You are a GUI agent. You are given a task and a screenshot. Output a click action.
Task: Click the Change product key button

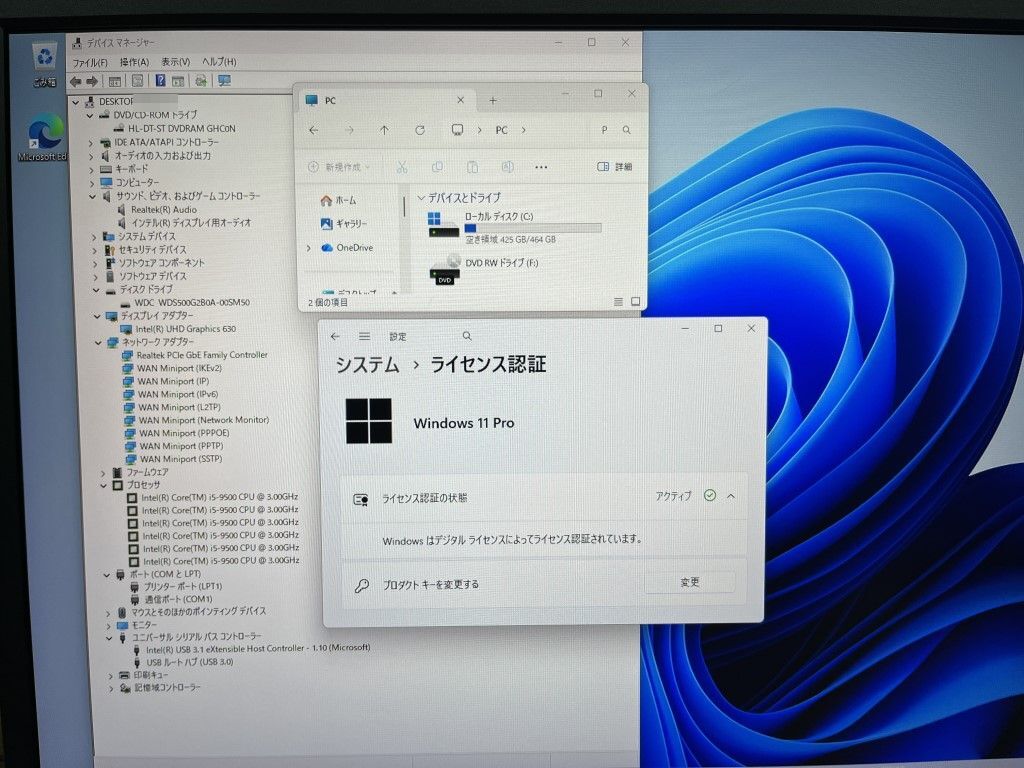[690, 582]
